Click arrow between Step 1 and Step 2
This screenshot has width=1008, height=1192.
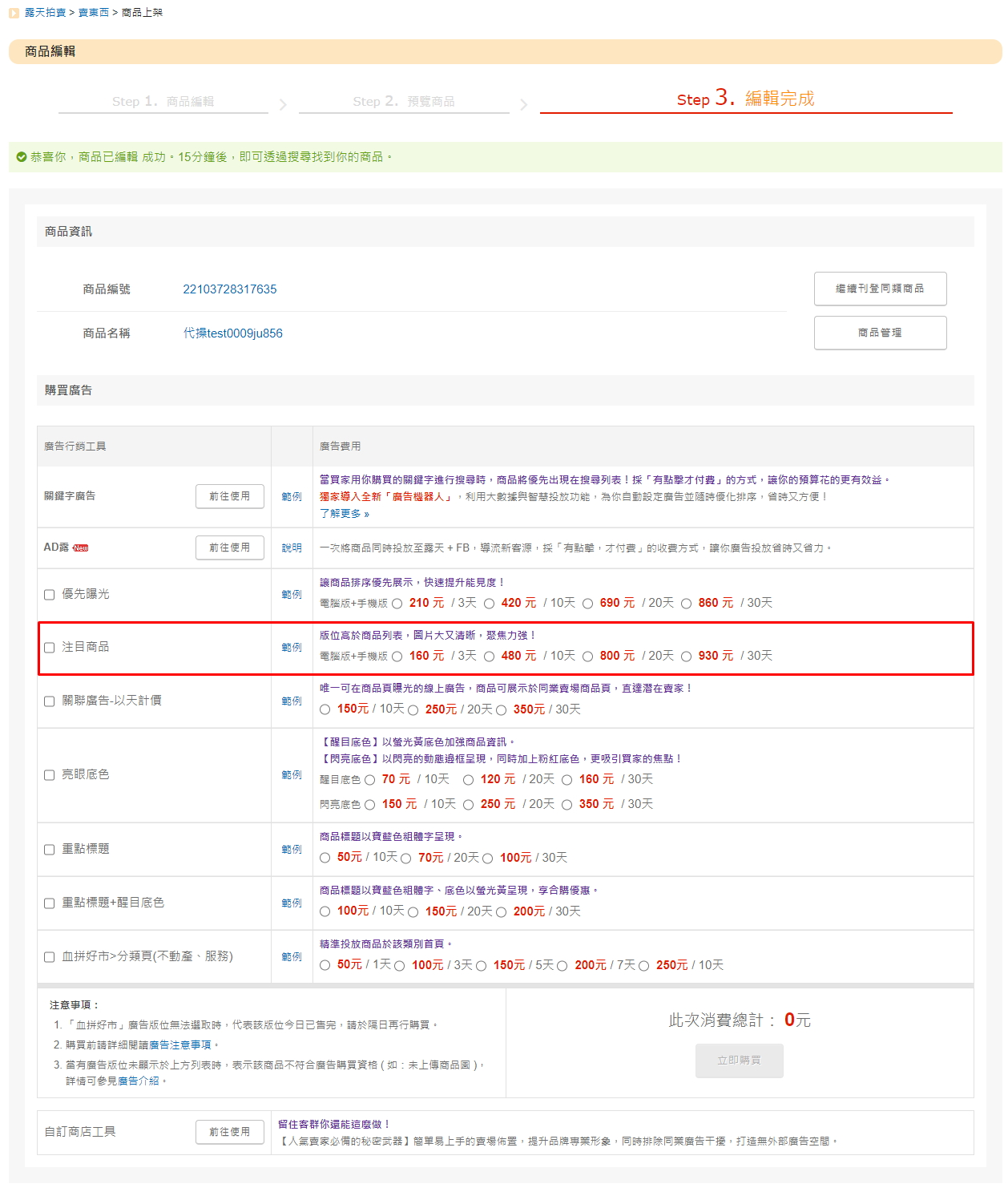pyautogui.click(x=283, y=105)
